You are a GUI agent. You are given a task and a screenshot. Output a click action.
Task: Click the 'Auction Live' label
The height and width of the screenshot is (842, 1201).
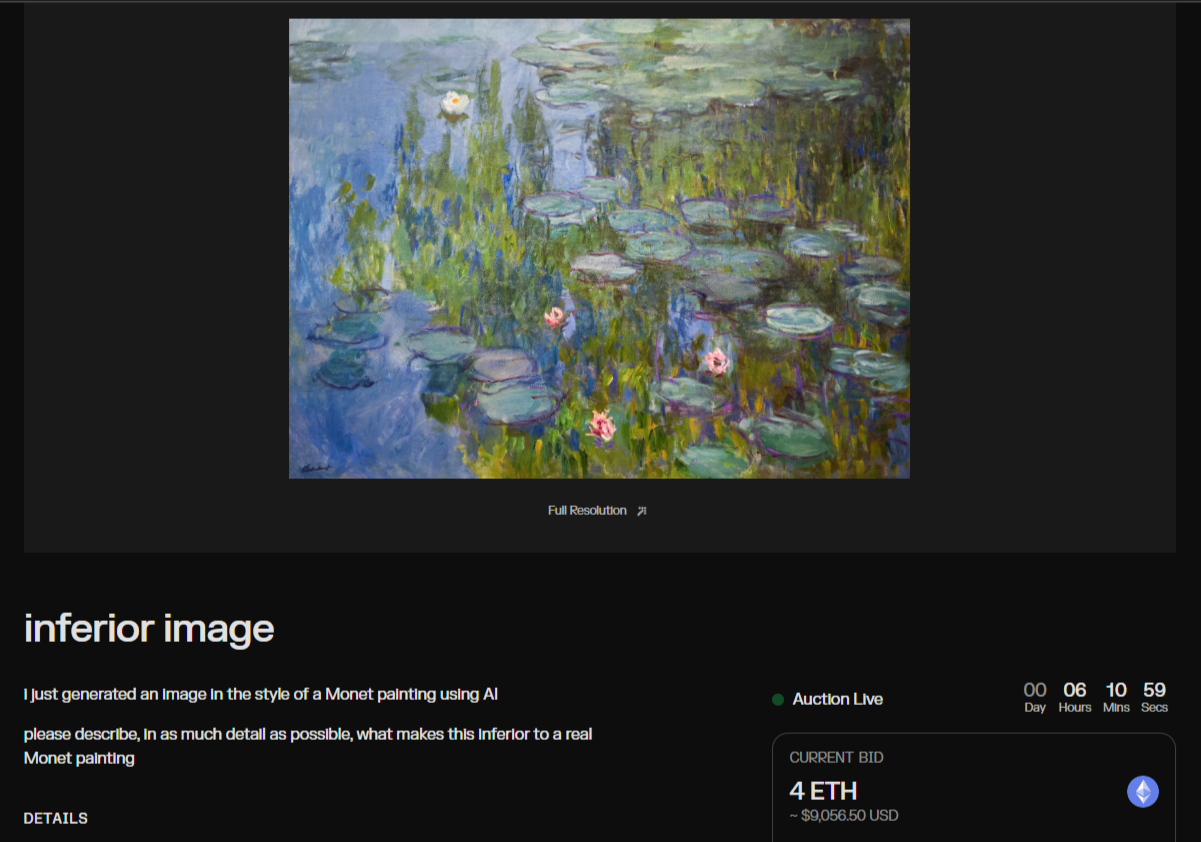[838, 700]
